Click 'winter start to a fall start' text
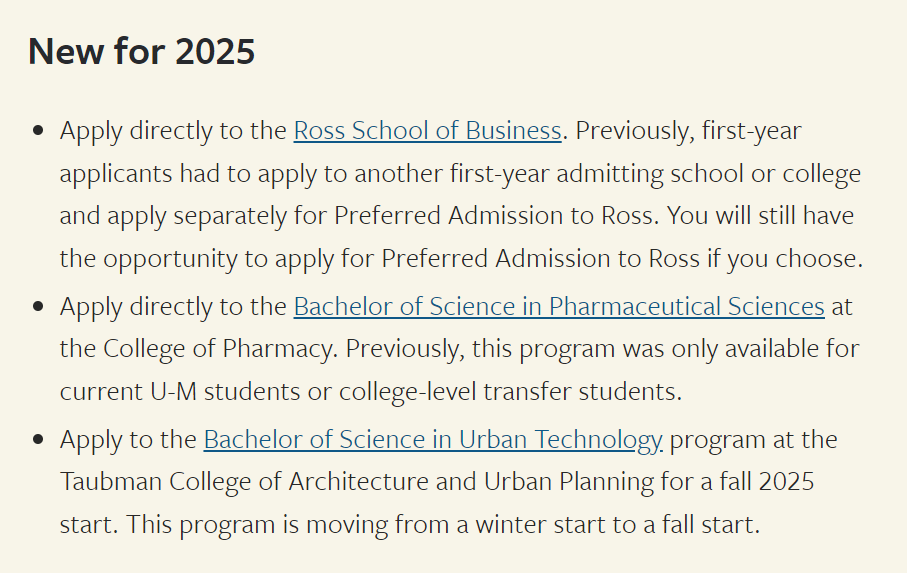Image resolution: width=907 pixels, height=573 pixels. click(617, 524)
